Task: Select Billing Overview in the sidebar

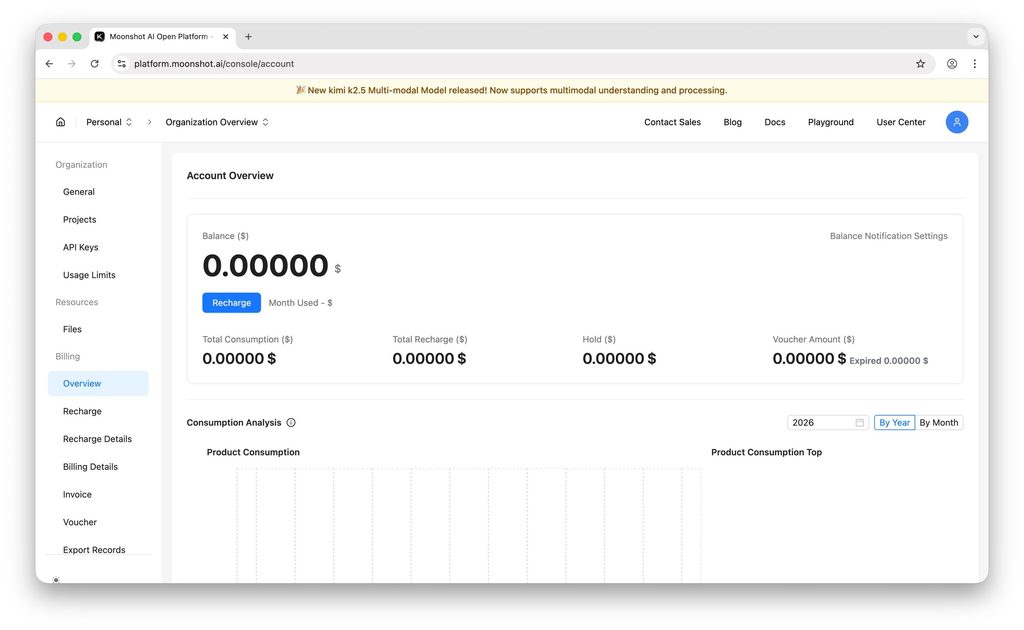Action: pyautogui.click(x=98, y=383)
